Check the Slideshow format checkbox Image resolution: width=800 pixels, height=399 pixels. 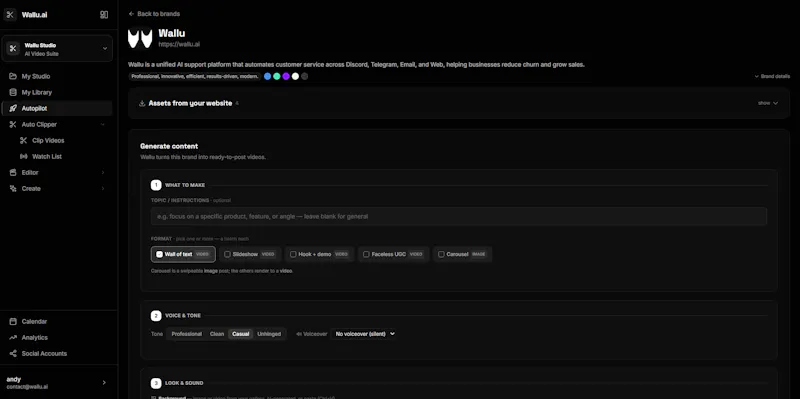click(x=228, y=254)
